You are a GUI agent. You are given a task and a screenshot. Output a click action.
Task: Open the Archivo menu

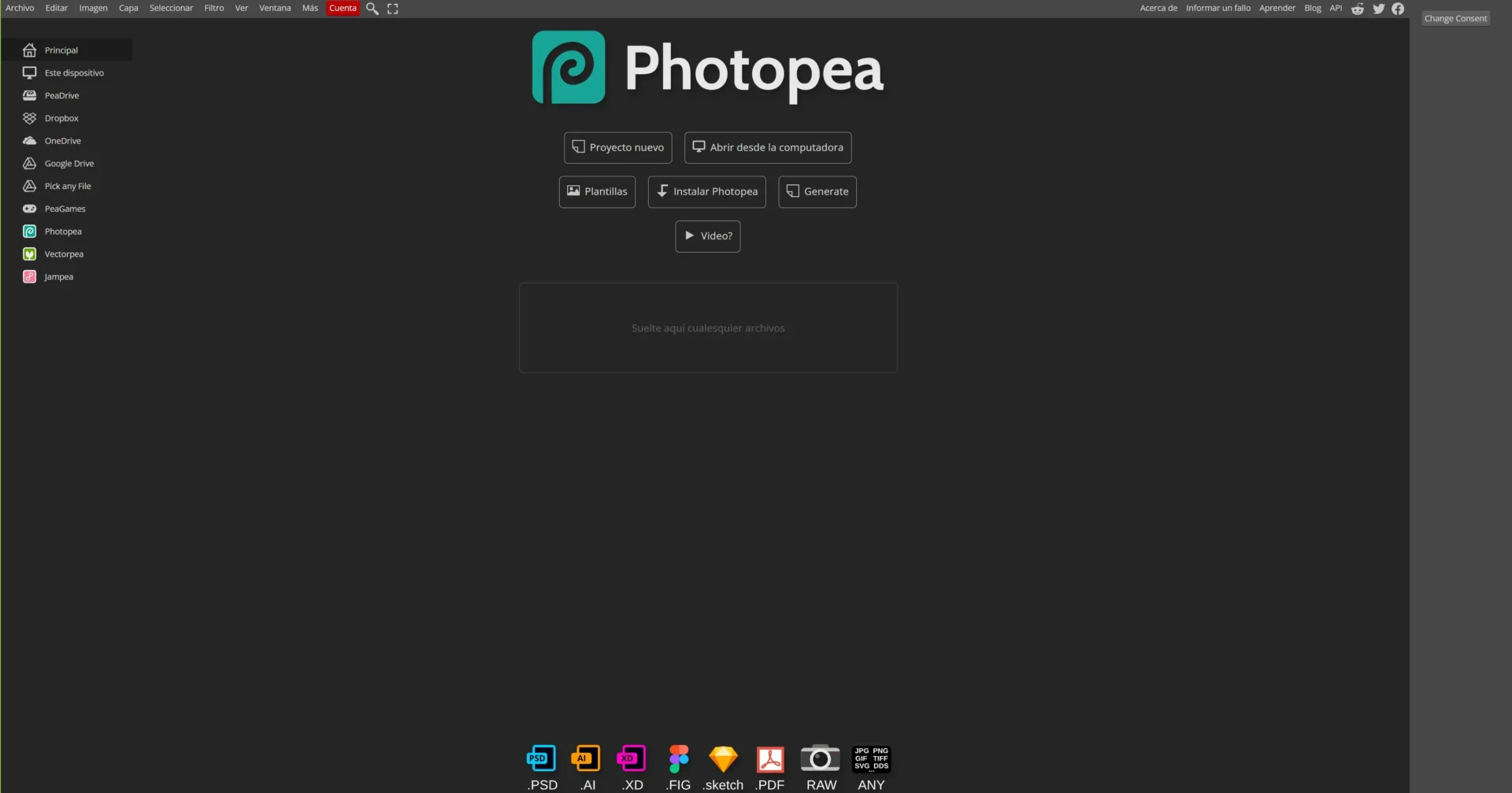pos(20,9)
